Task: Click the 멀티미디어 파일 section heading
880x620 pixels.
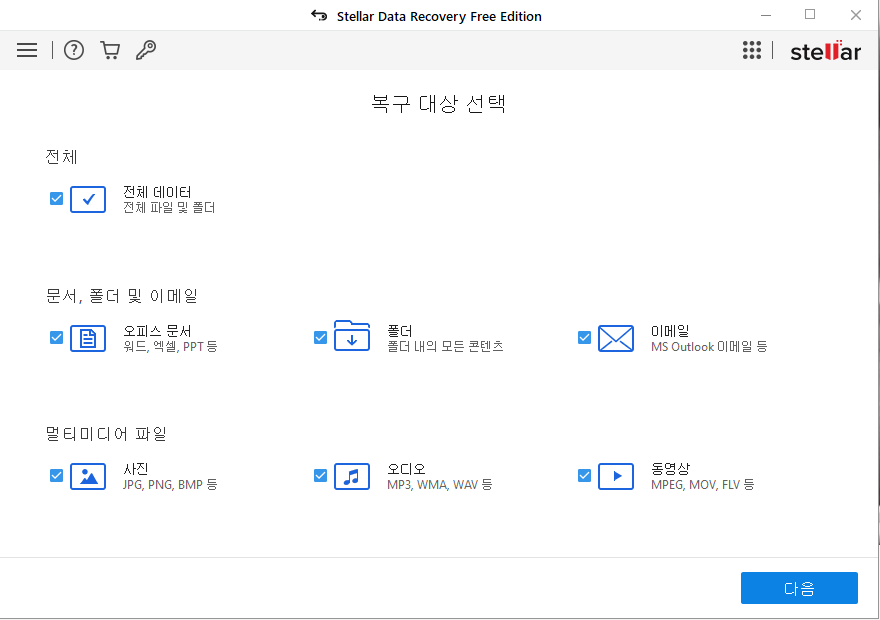Action: (x=106, y=434)
